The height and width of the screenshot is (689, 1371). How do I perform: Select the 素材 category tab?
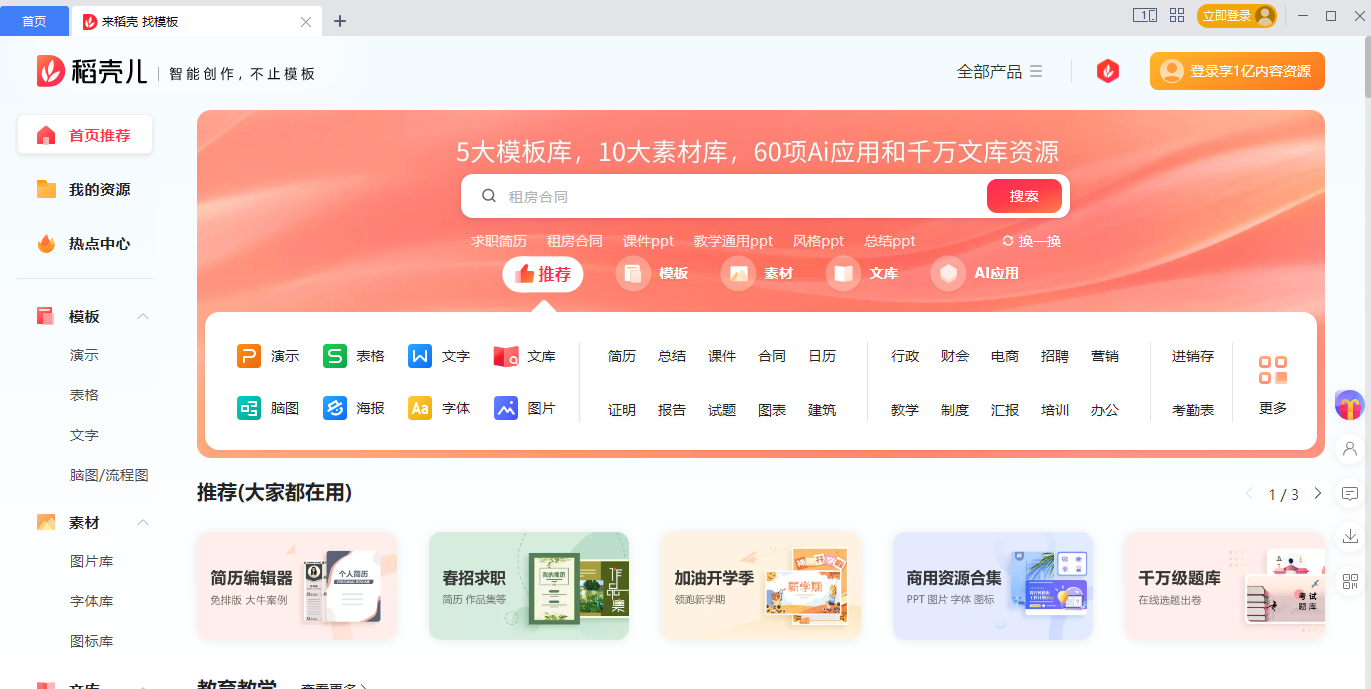point(757,273)
